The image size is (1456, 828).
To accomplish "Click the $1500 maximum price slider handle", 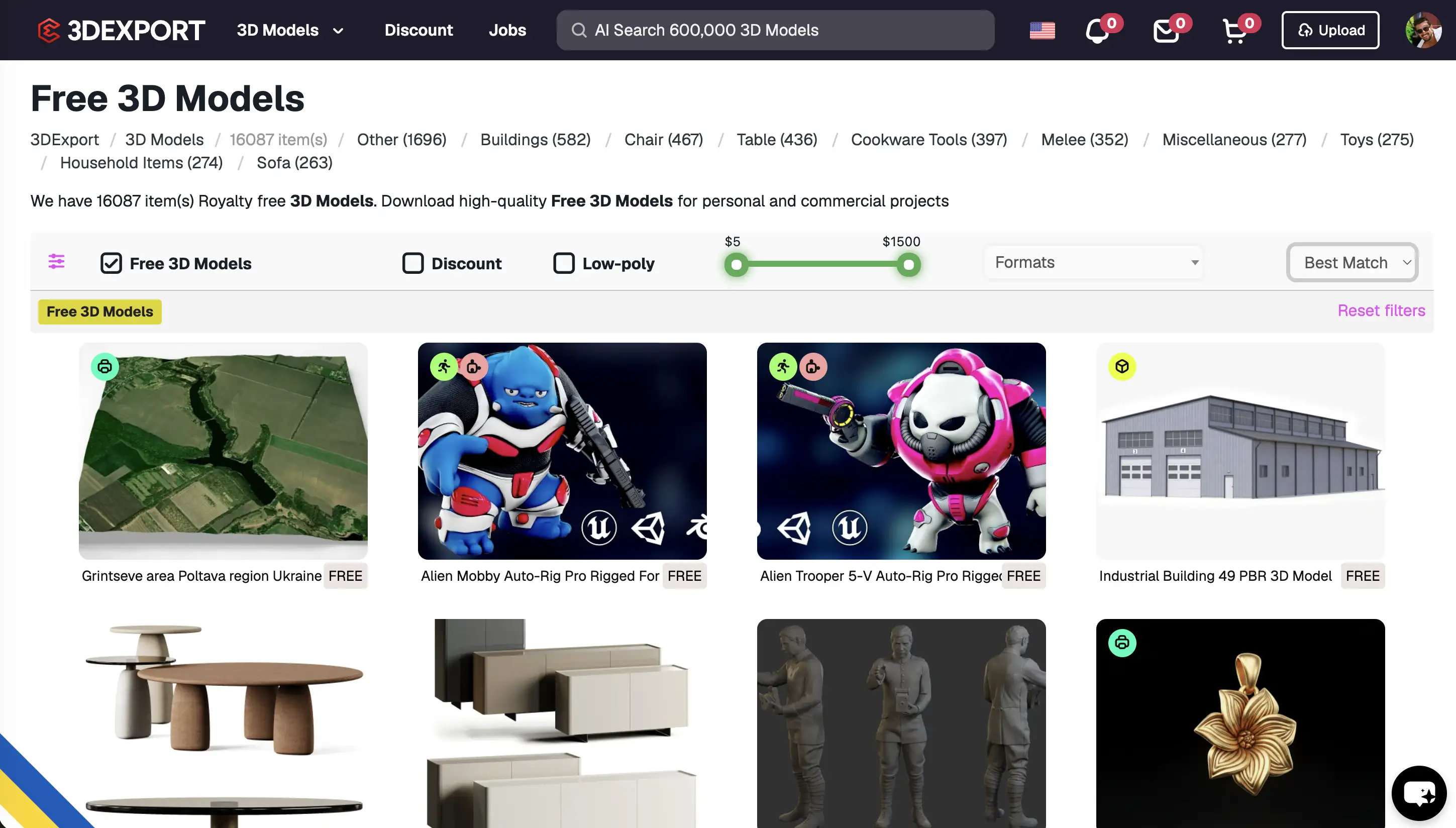I will click(908, 264).
